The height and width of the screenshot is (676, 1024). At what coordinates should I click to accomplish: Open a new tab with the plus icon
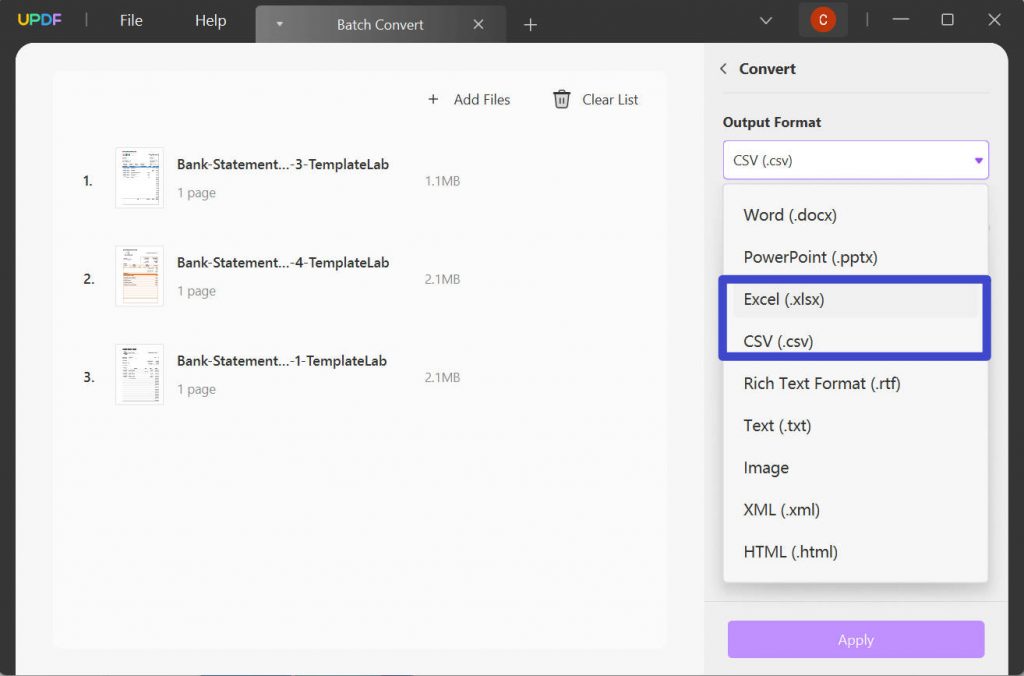pos(530,24)
